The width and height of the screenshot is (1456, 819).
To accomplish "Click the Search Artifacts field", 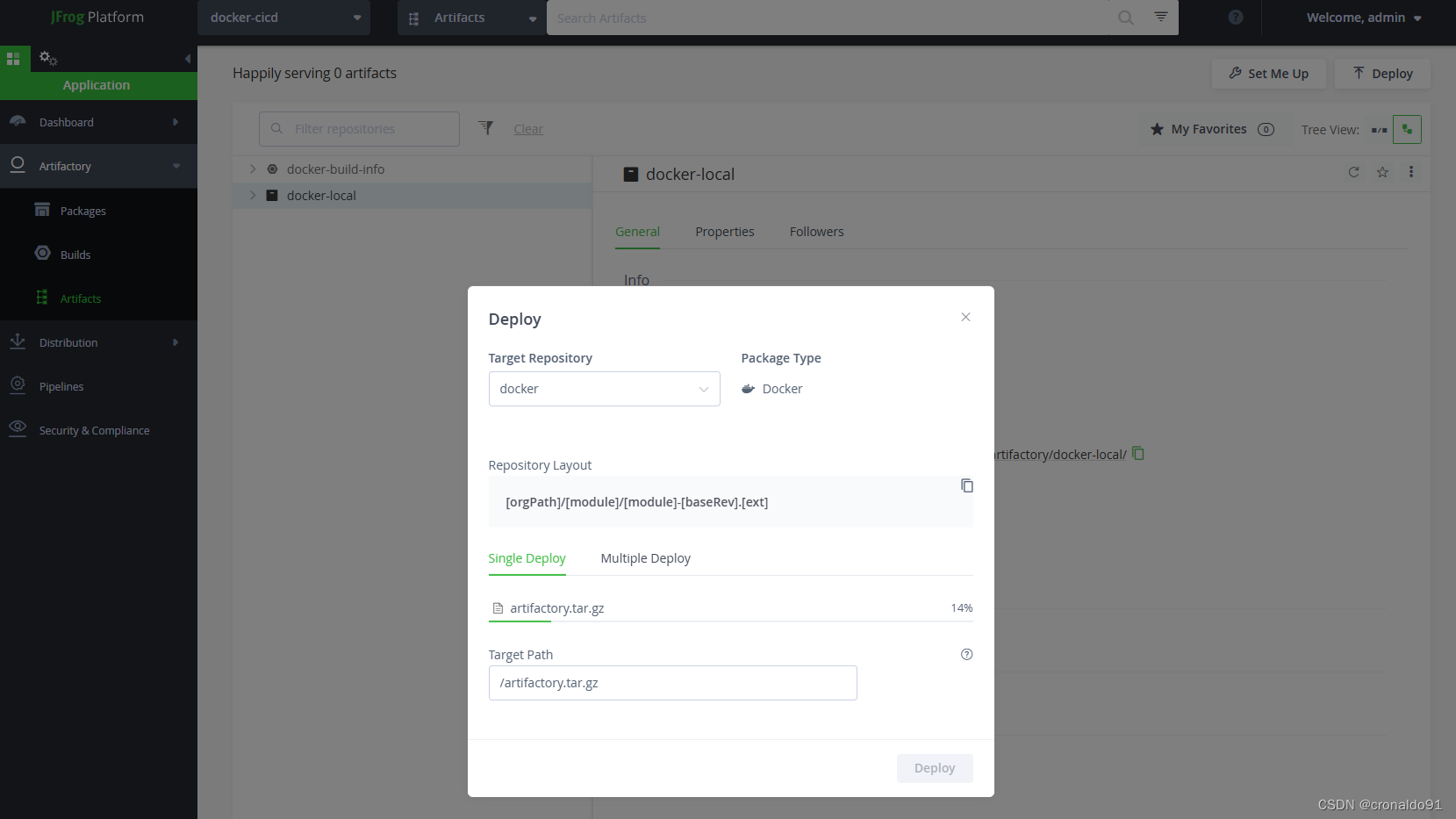I will [x=827, y=18].
